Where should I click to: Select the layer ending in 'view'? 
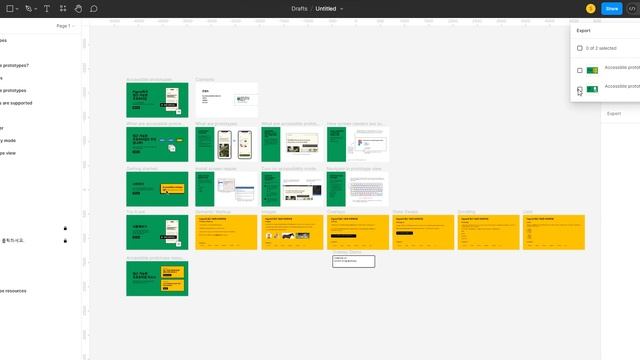coord(8,153)
